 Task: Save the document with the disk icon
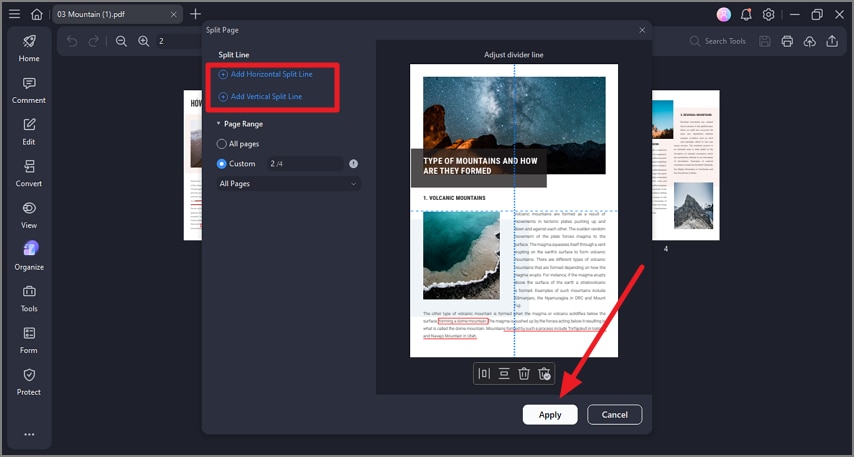coord(765,41)
